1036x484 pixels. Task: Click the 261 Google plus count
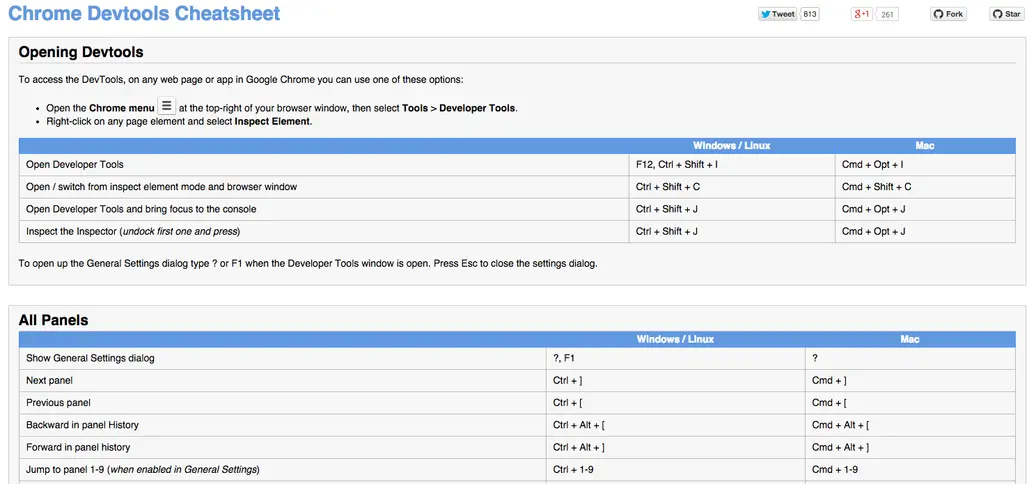(x=887, y=14)
